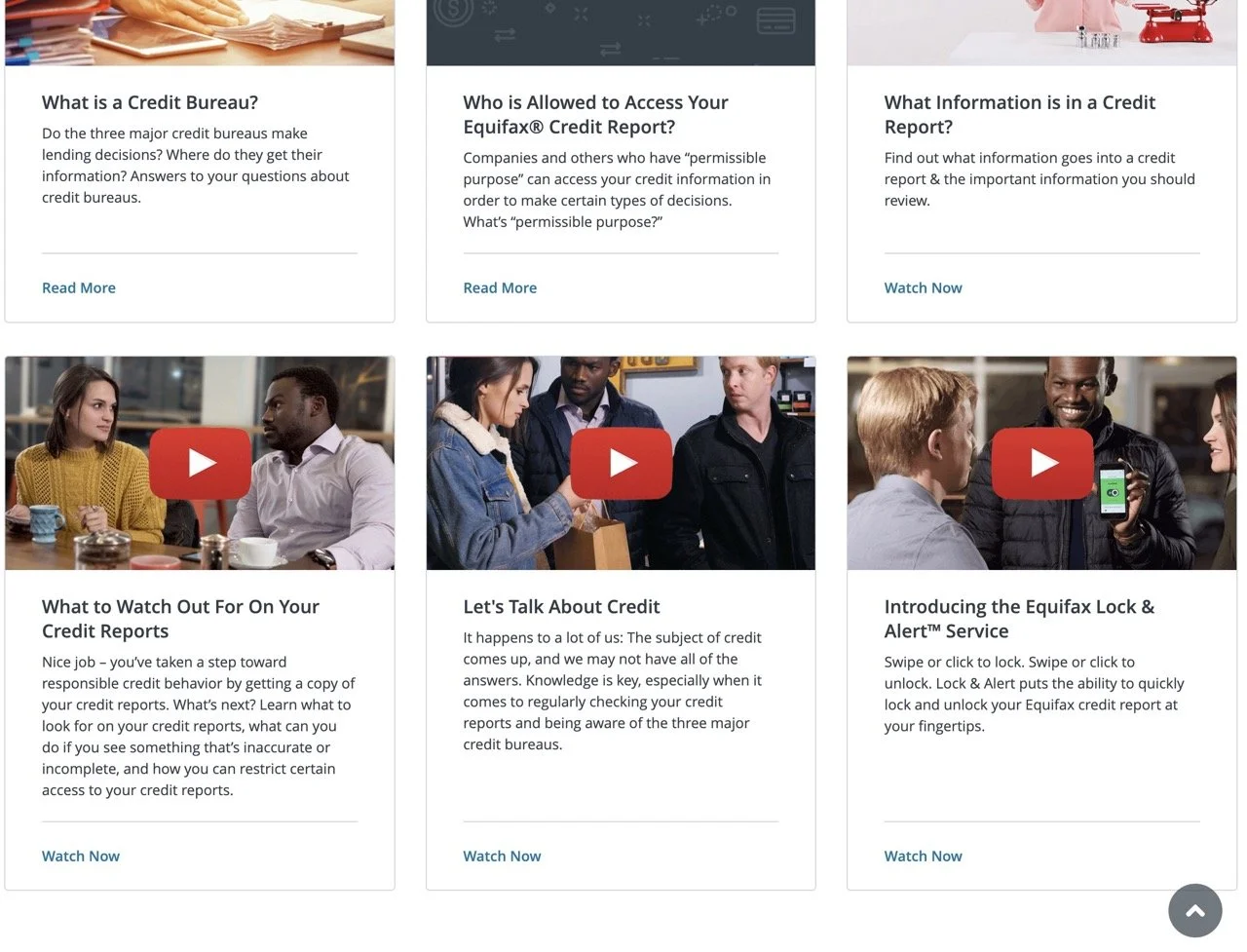Play the Equifax Lock & Alert video
The image size is (1247, 952).
click(1042, 463)
